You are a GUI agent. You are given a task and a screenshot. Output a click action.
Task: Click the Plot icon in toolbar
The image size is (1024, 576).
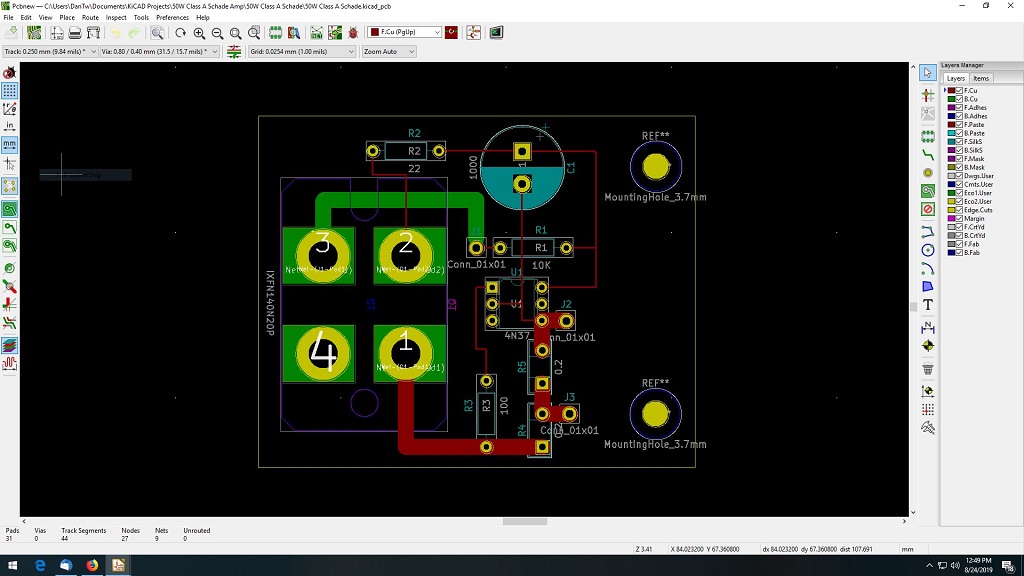(93, 32)
